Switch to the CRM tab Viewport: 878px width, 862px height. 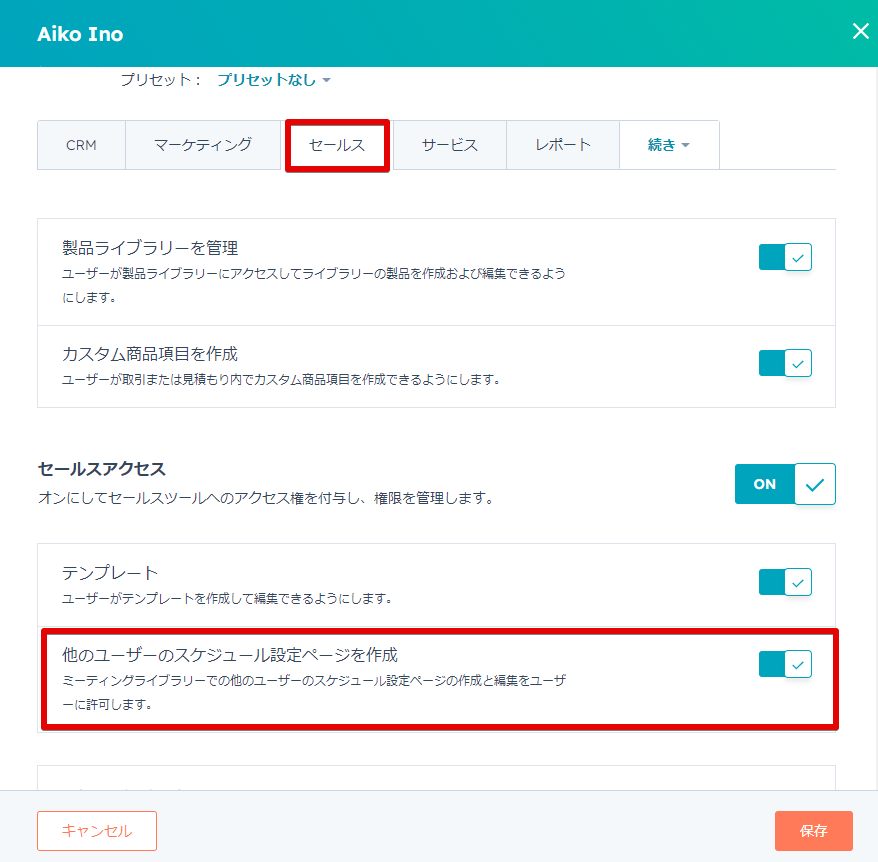(81, 145)
